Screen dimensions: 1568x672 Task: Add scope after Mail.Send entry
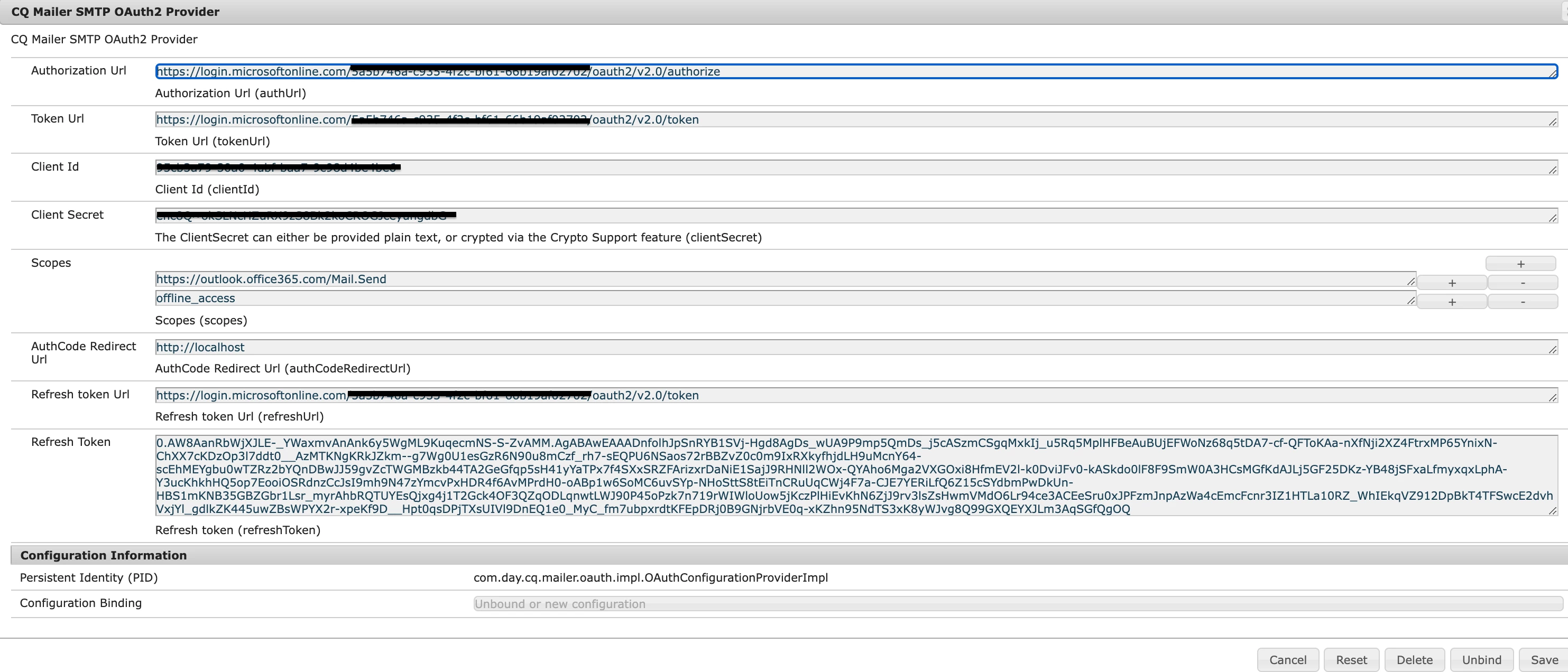pyautogui.click(x=1451, y=283)
